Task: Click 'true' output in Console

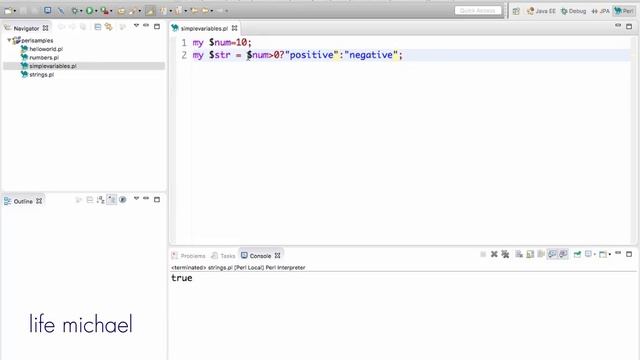Action: coord(182,278)
